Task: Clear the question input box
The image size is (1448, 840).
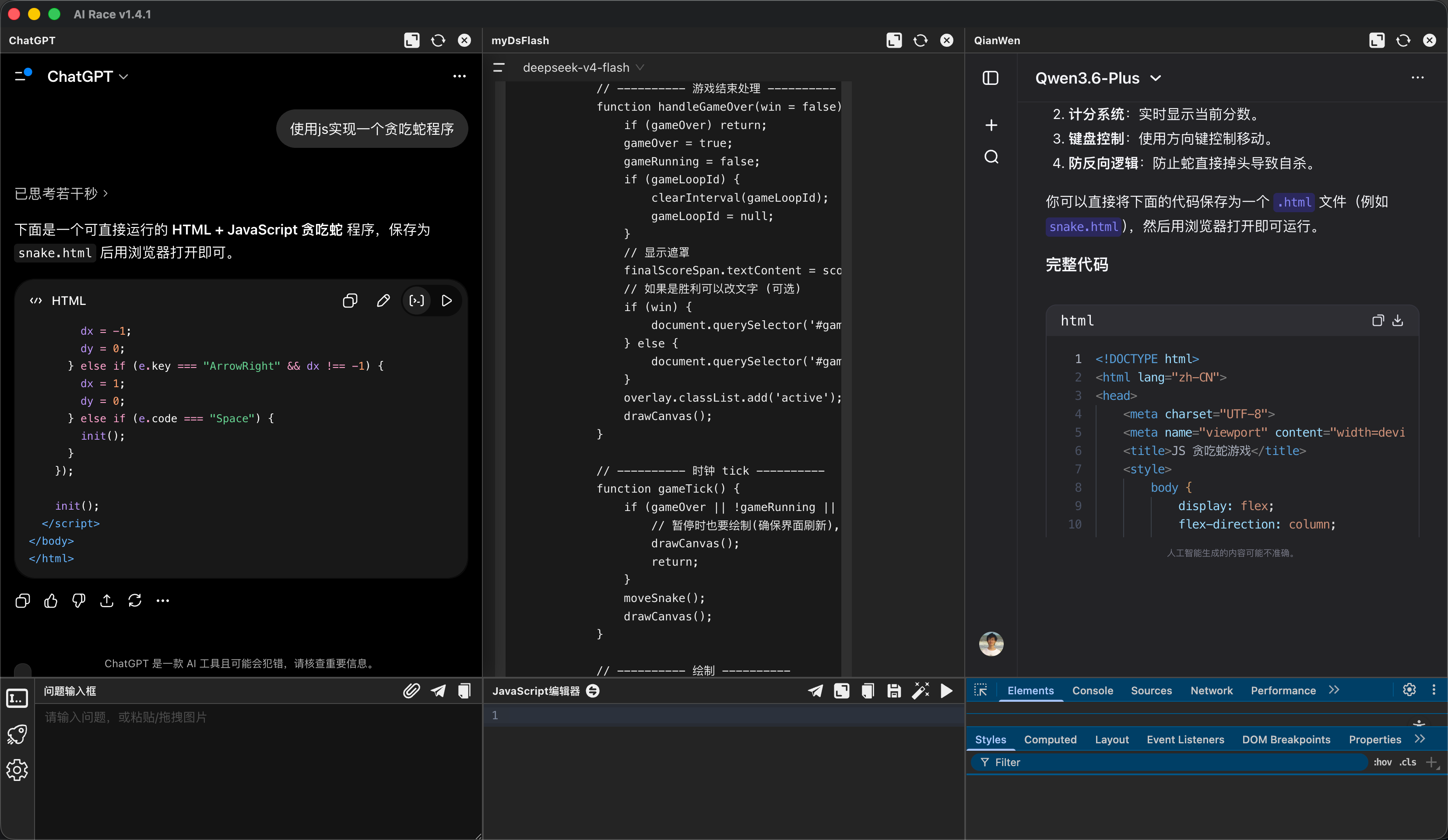Action: click(x=464, y=691)
